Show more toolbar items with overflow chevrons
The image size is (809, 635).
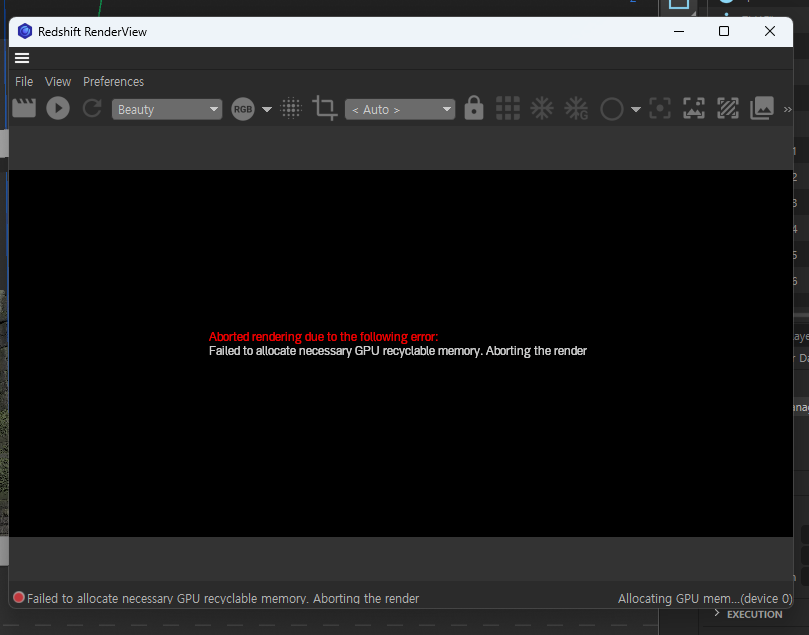tap(787, 109)
